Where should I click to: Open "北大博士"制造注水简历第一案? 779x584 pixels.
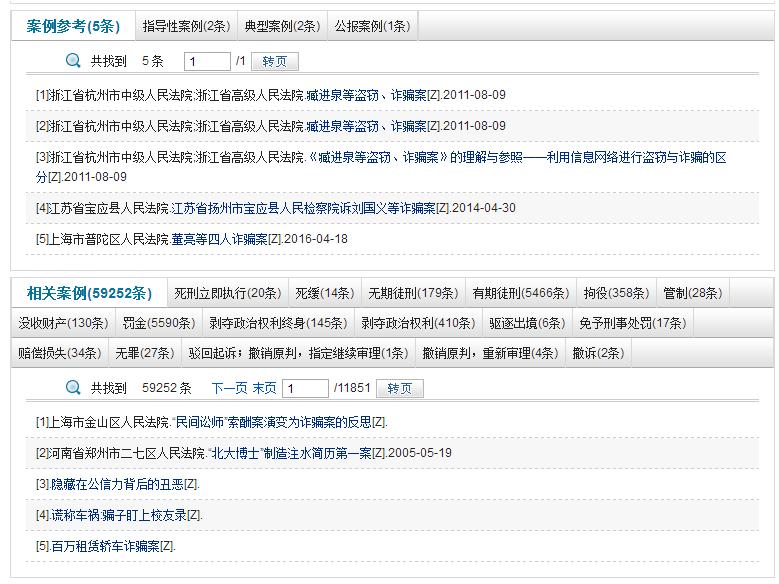(x=290, y=453)
